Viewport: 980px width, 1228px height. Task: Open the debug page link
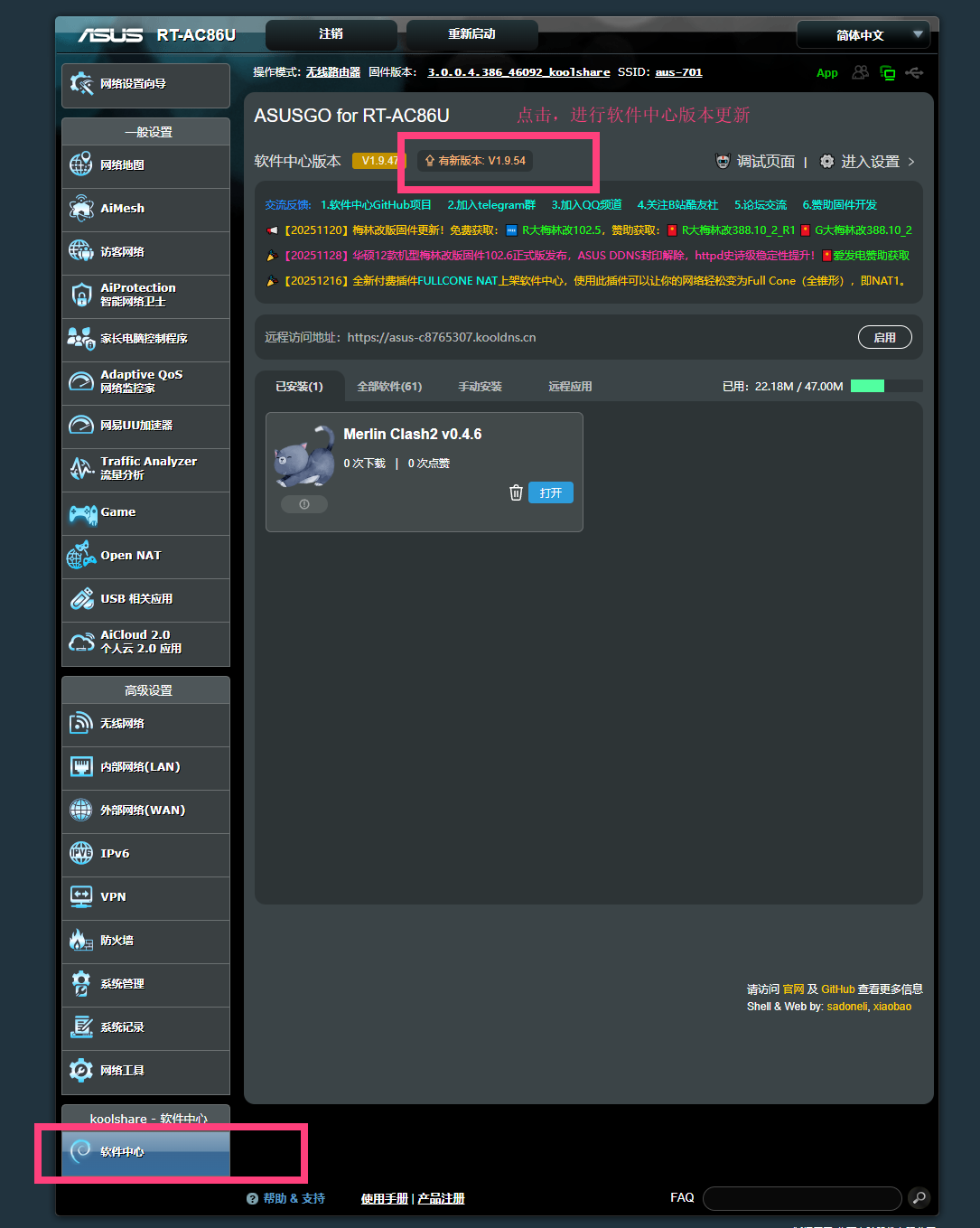click(x=764, y=162)
